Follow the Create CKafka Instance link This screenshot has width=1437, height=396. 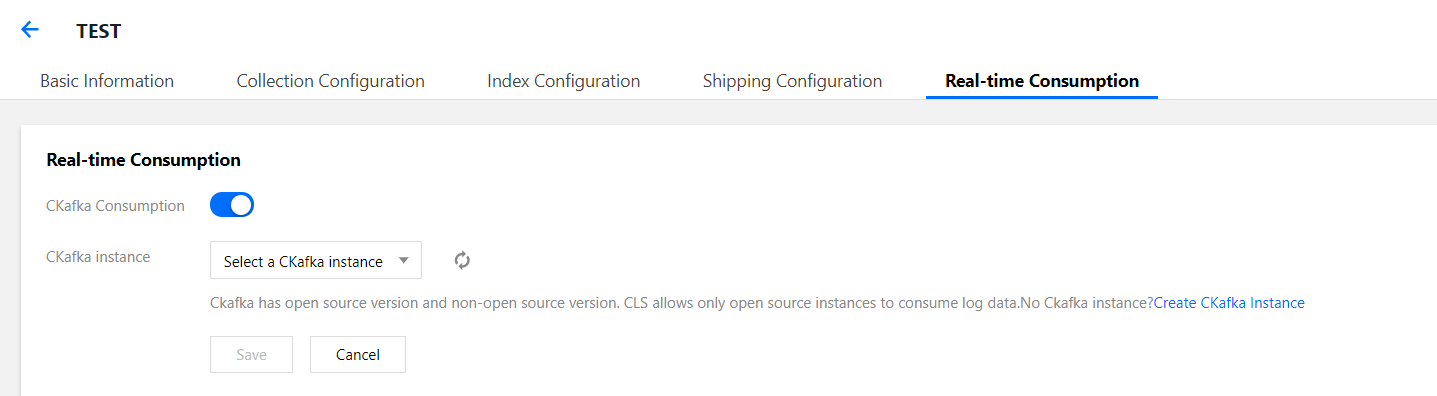pos(1229,303)
